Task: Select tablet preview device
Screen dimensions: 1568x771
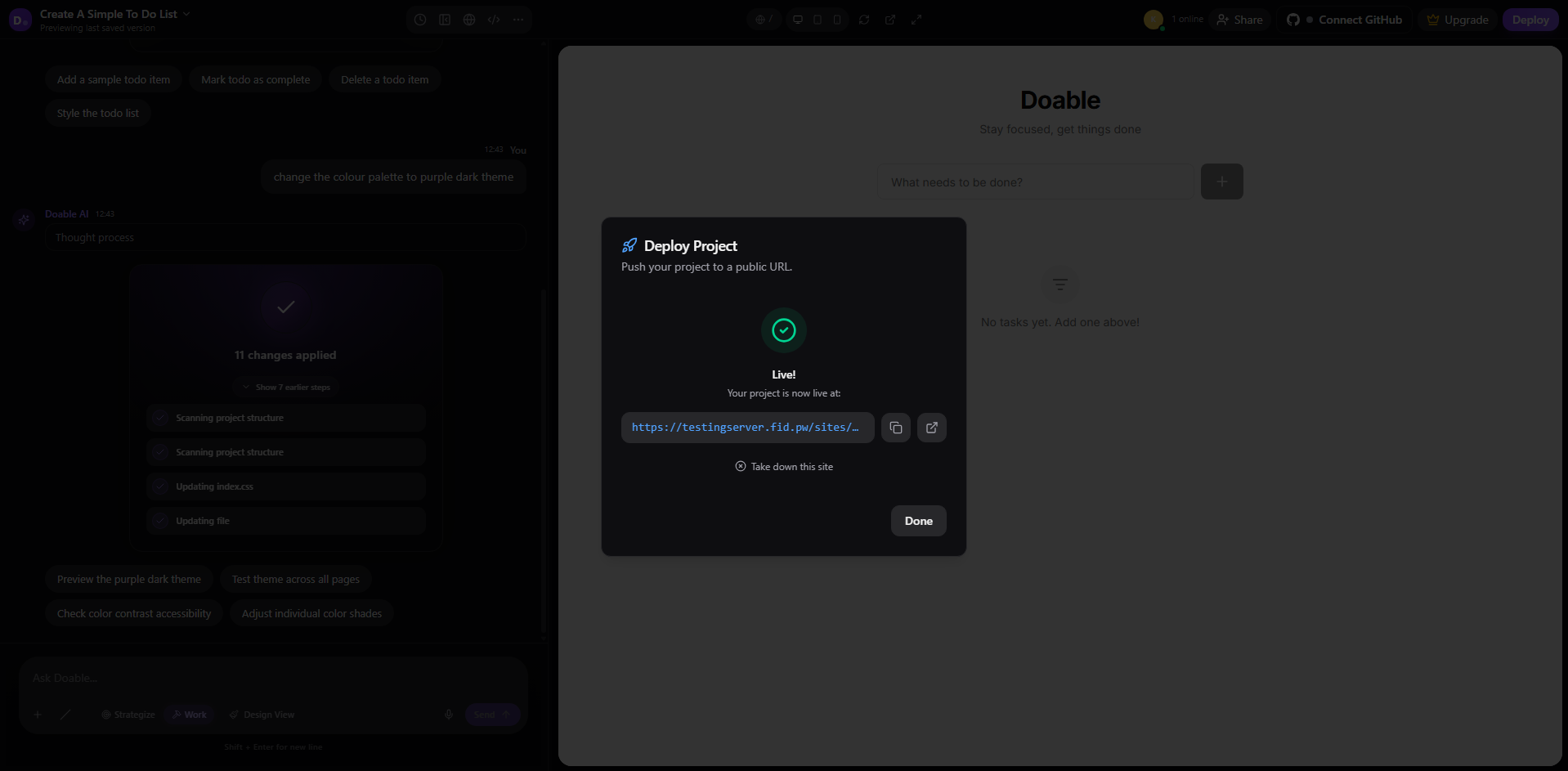Action: pyautogui.click(x=818, y=20)
